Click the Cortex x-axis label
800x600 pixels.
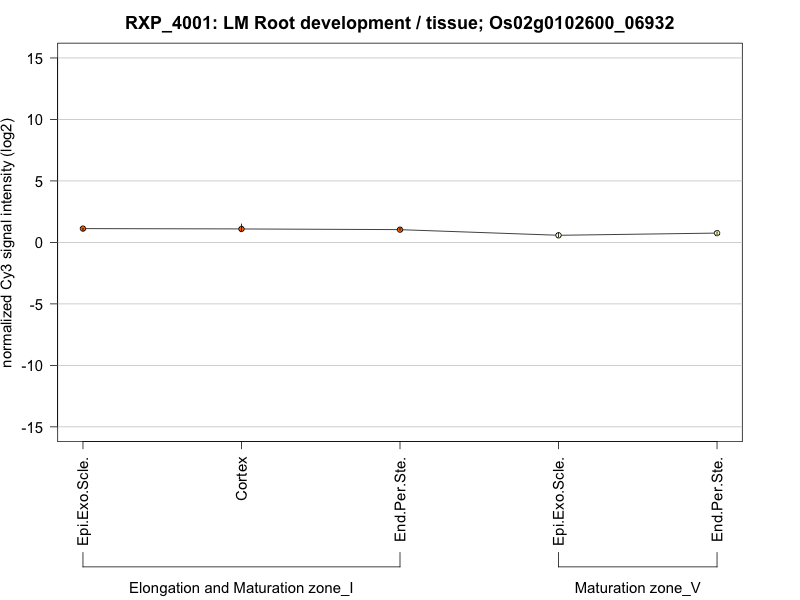click(x=242, y=479)
